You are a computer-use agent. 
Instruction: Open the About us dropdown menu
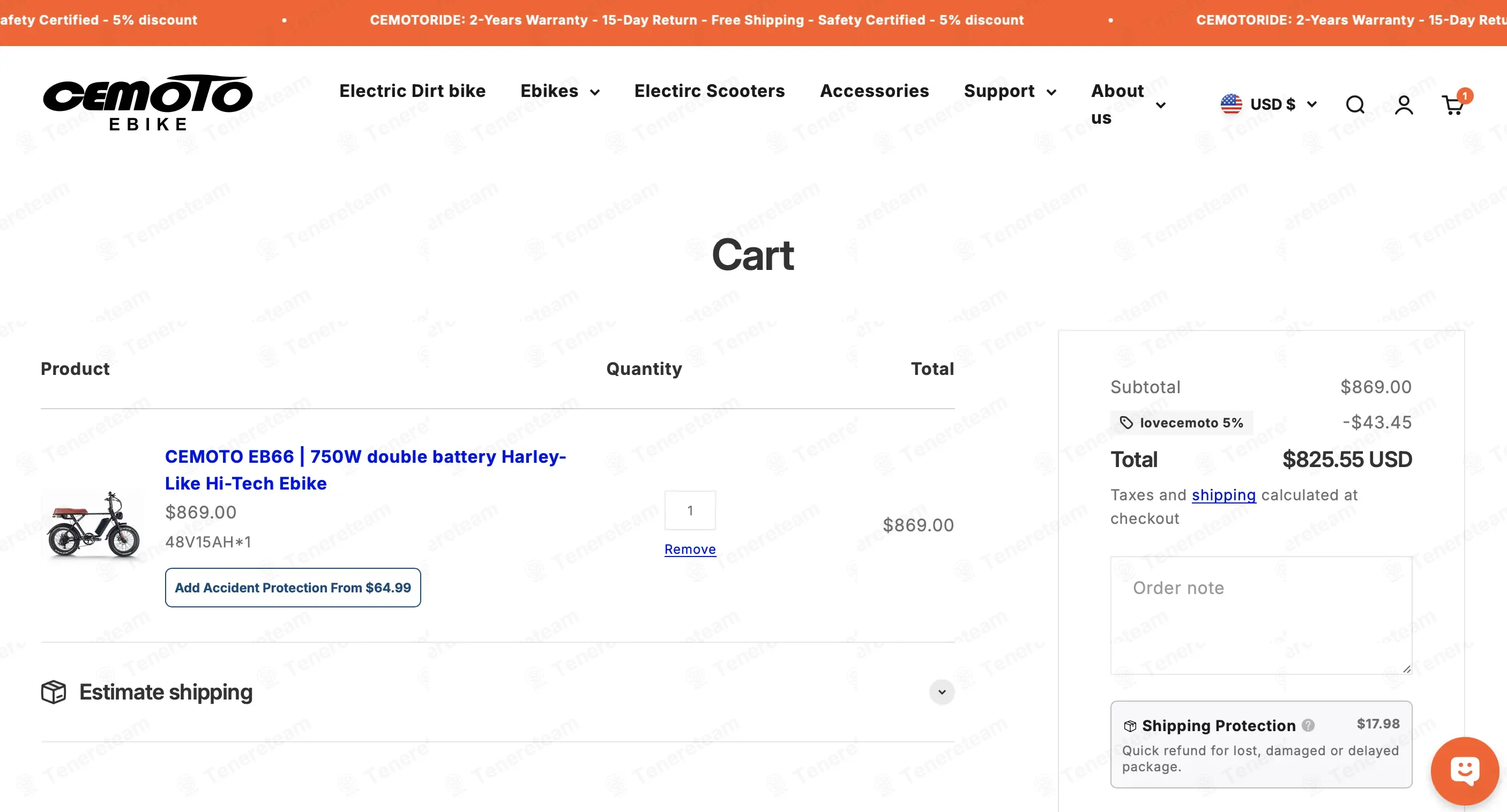[x=1129, y=104]
